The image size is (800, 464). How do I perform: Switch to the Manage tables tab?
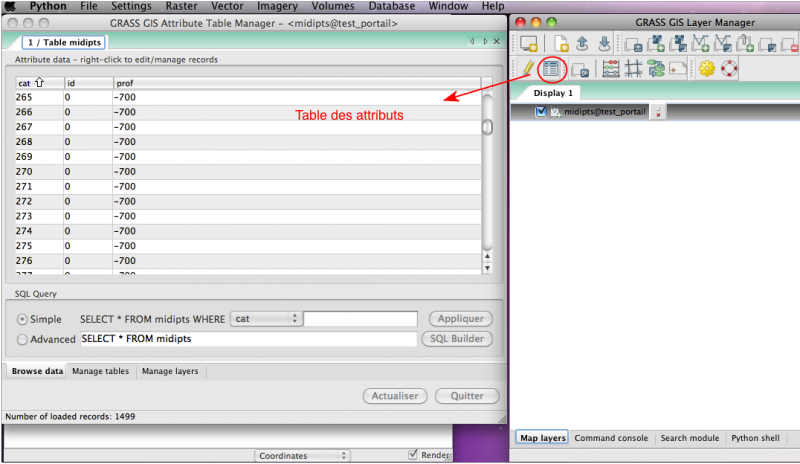pos(102,371)
